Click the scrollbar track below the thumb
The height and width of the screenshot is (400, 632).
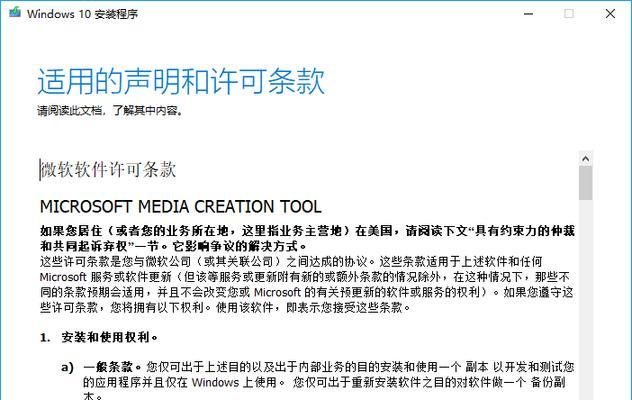[x=586, y=300]
